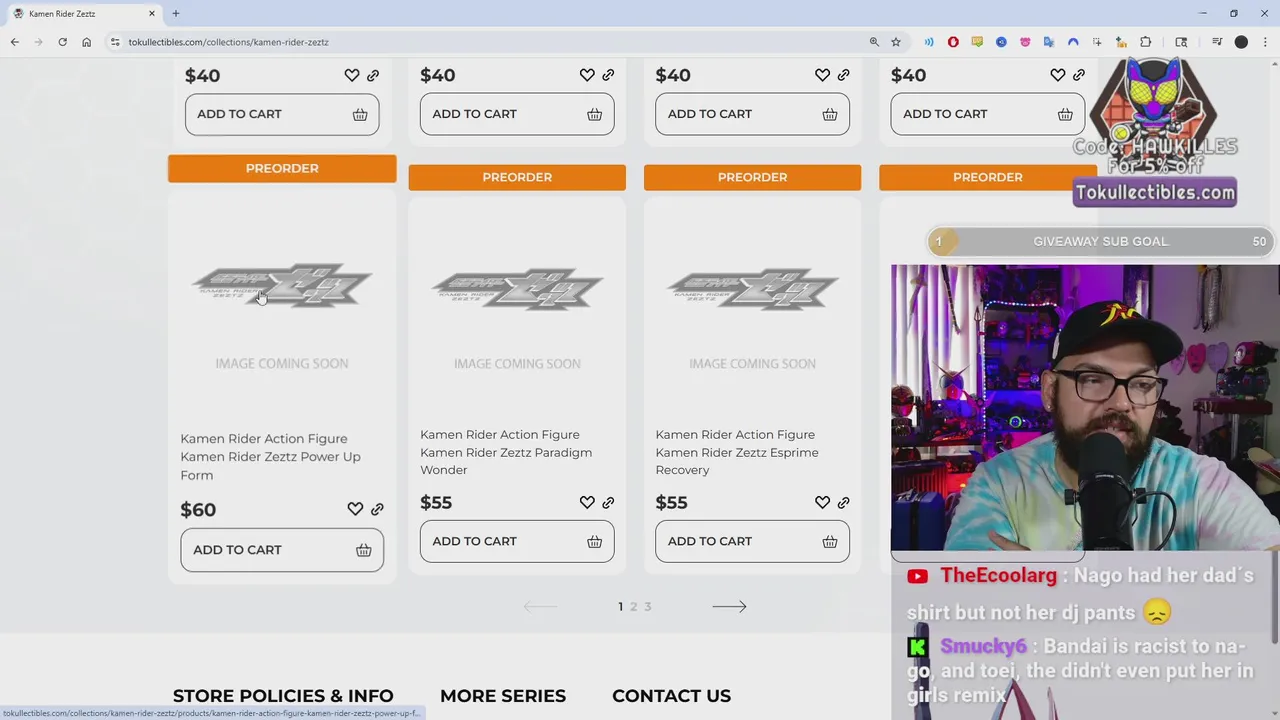Click the streamer webcam video
This screenshot has height=720, width=1280.
click(1085, 407)
